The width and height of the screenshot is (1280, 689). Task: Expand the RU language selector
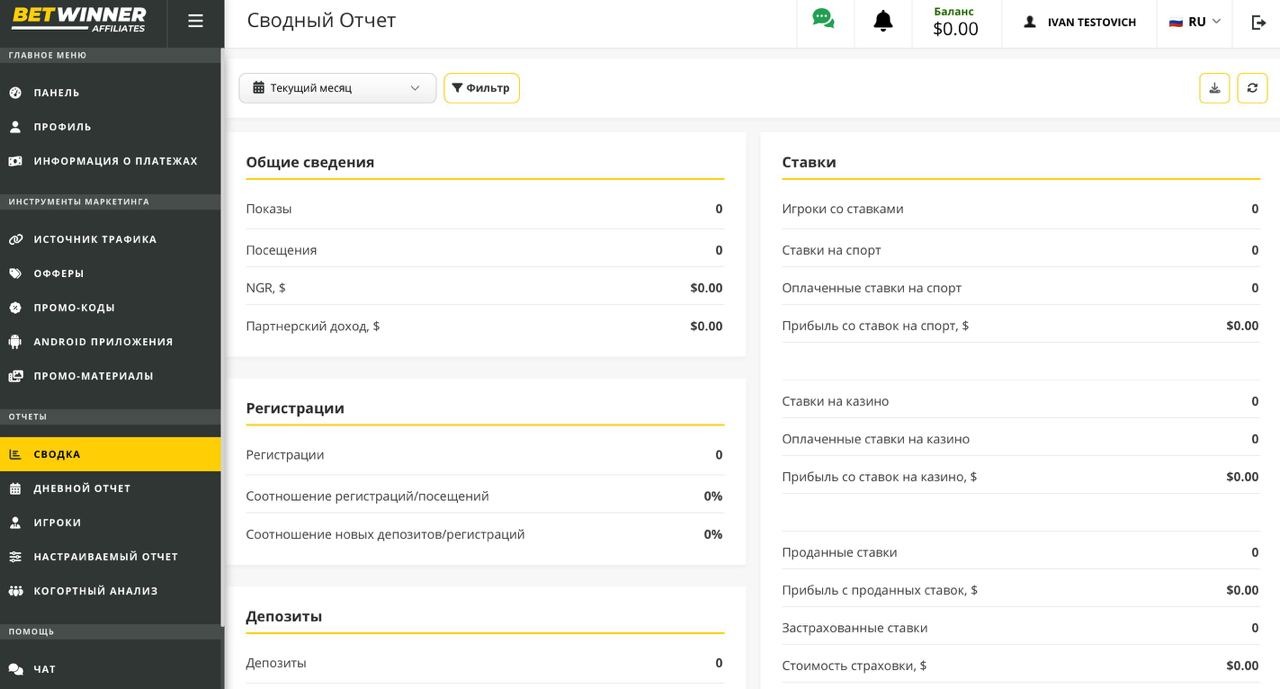1195,22
